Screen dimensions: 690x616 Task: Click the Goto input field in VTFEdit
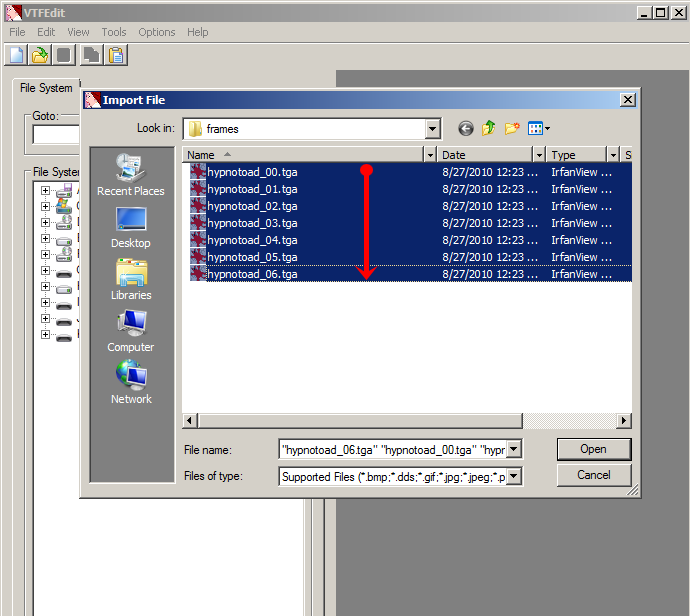pyautogui.click(x=56, y=134)
